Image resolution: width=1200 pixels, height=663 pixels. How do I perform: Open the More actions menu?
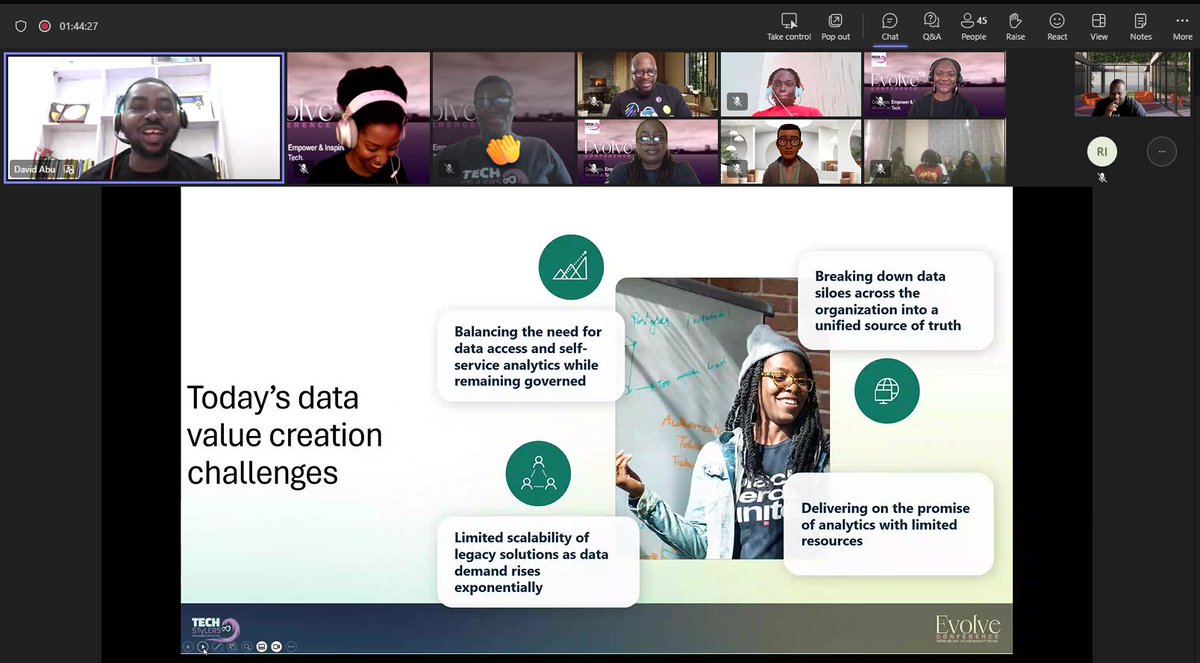1182,27
